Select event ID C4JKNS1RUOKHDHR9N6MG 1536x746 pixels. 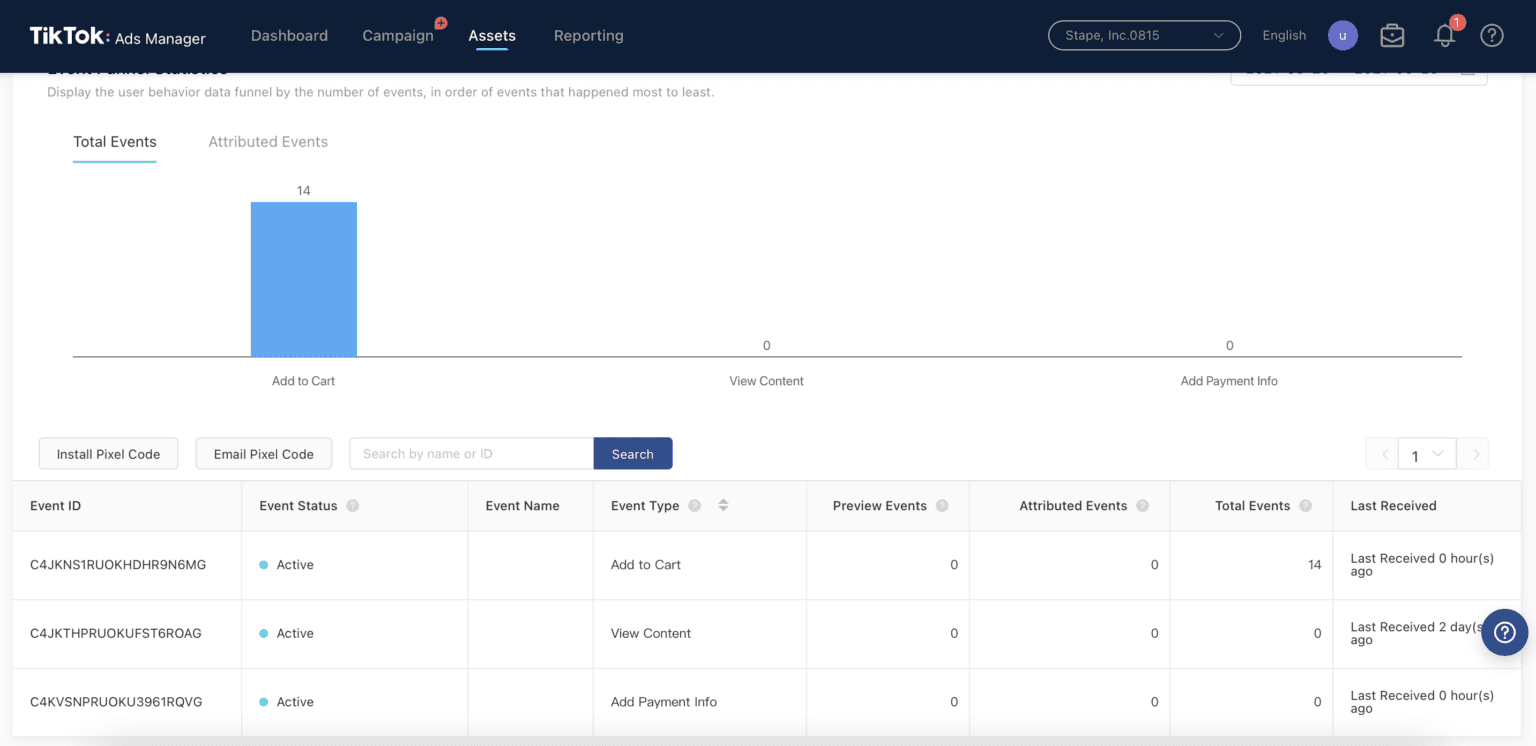(118, 565)
